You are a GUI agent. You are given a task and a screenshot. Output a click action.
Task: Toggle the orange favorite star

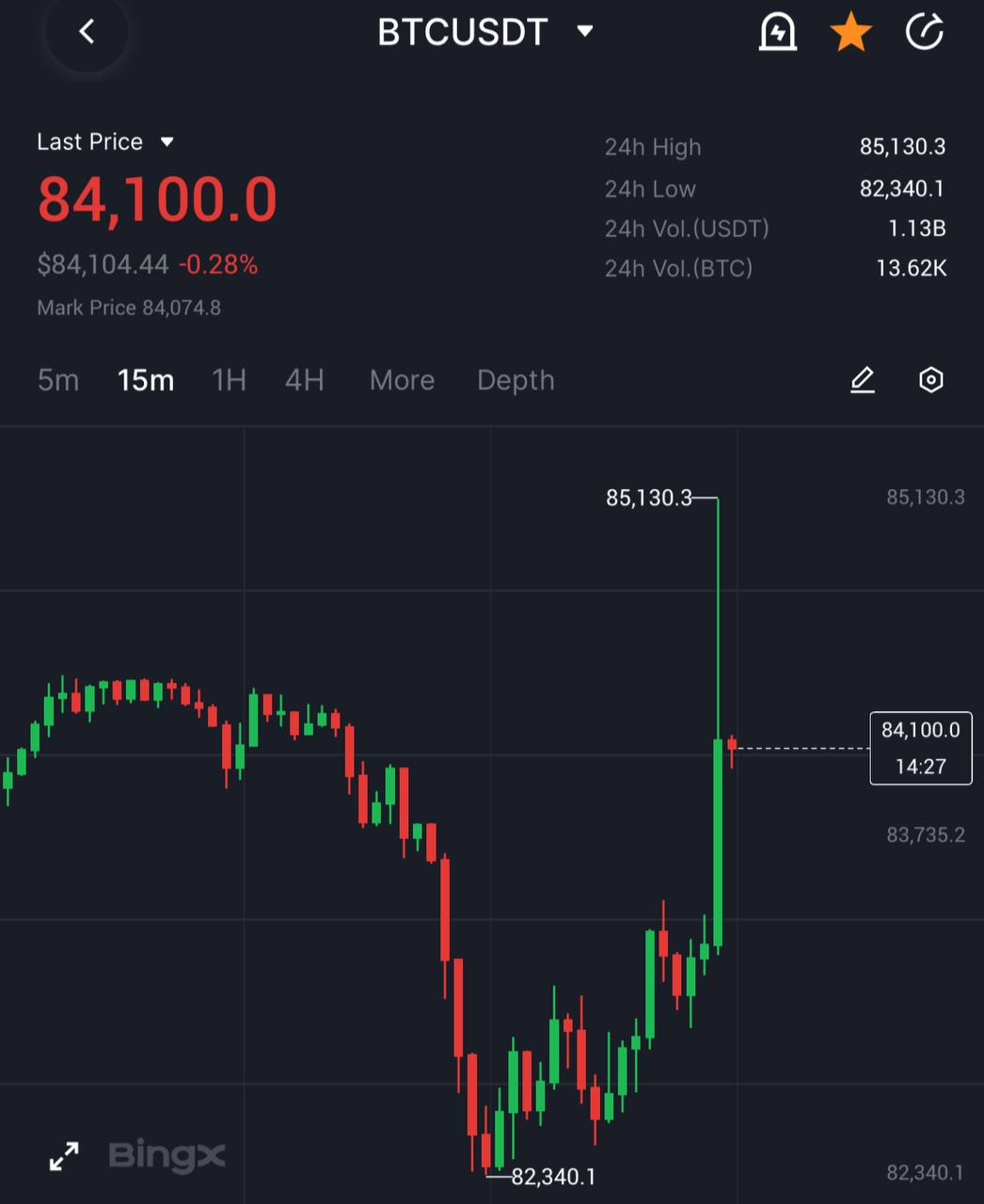tap(850, 32)
